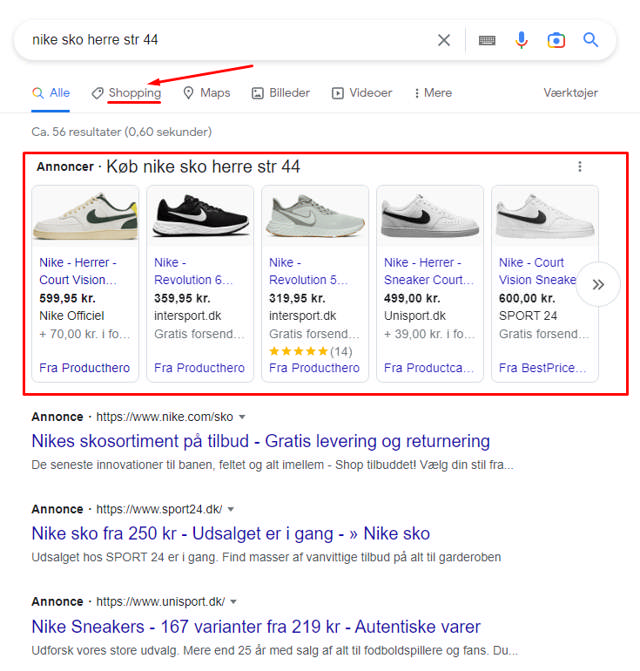Open the Nike - Herrer - Sneaker Court link
The height and width of the screenshot is (671, 640).
(x=429, y=271)
